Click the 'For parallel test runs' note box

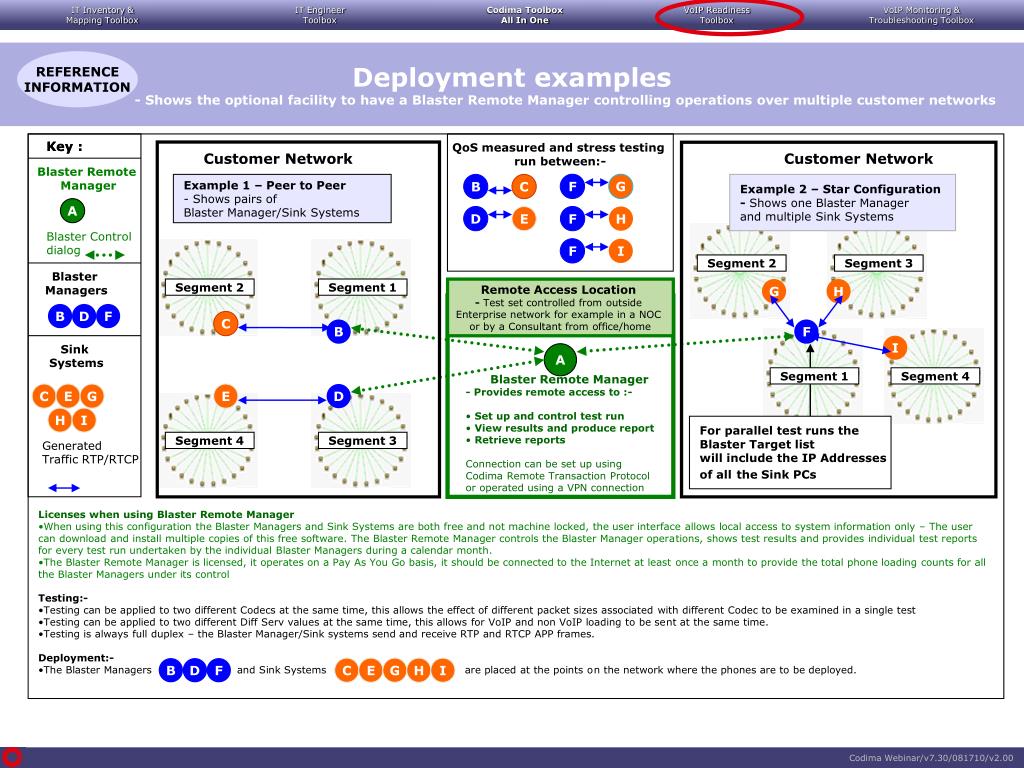pyautogui.click(x=790, y=453)
